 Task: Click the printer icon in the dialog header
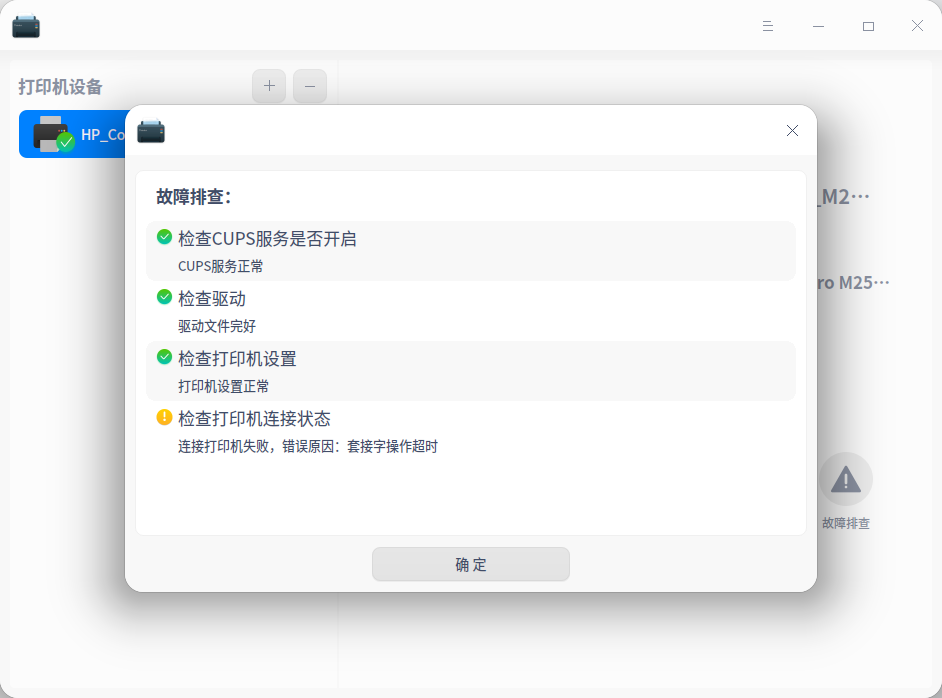[x=151, y=130]
